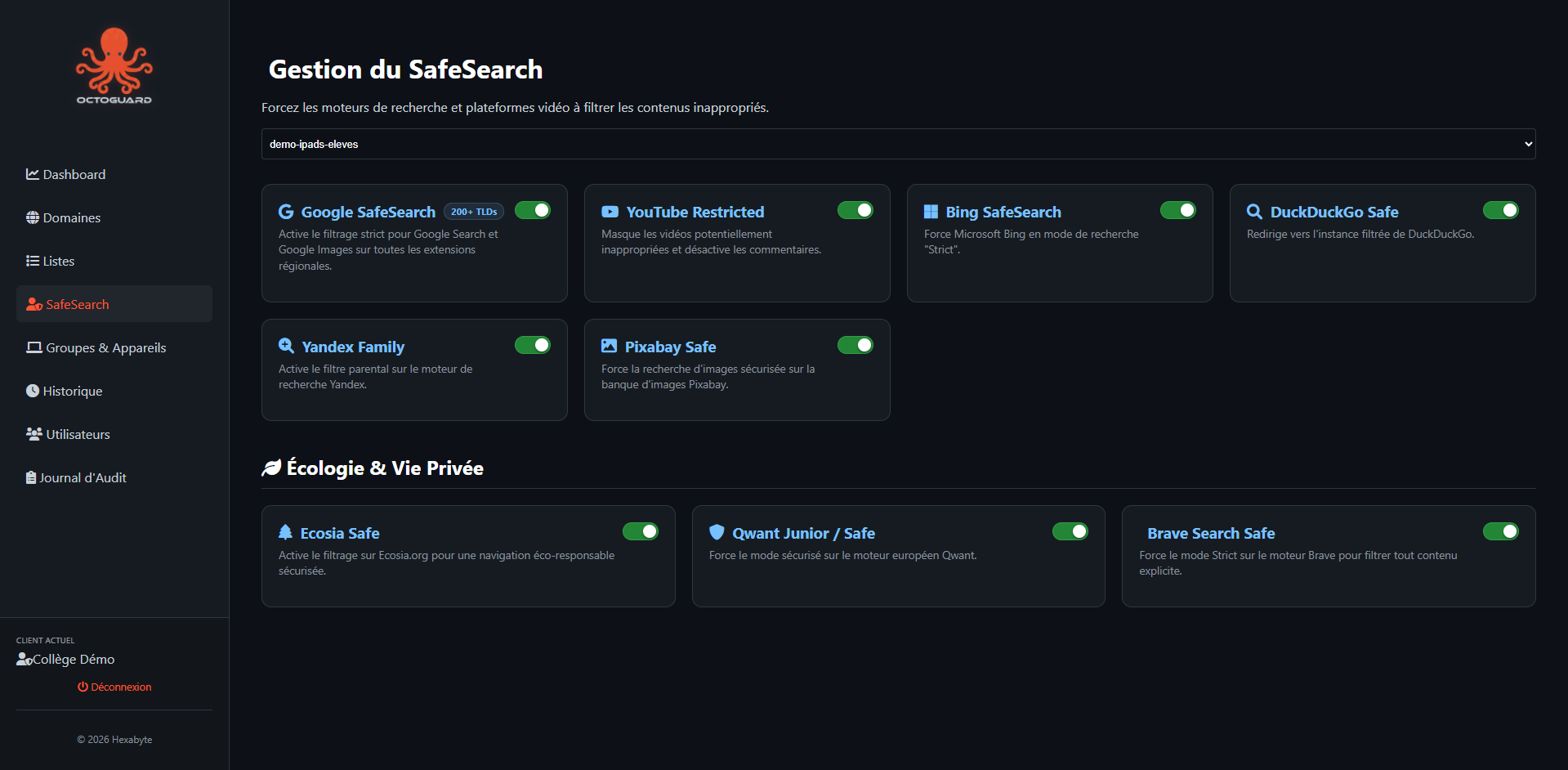This screenshot has height=770, width=1568.
Task: Click the Google G icon
Action: 286,212
